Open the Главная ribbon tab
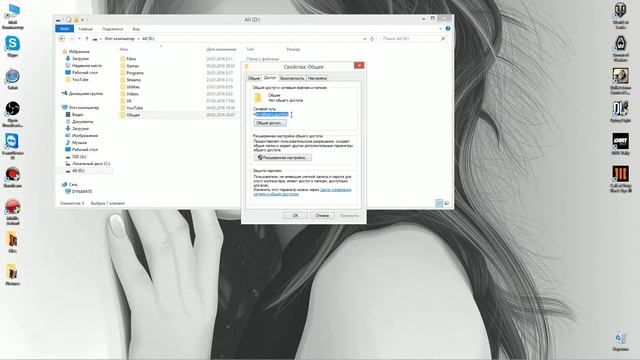Image resolution: width=640 pixels, height=360 pixels. click(x=85, y=29)
